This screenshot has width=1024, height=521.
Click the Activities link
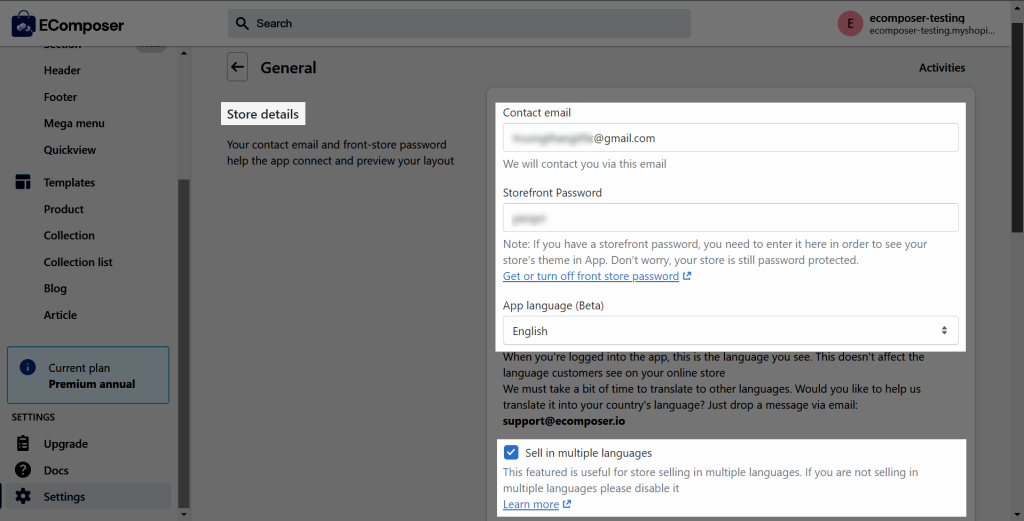point(942,67)
